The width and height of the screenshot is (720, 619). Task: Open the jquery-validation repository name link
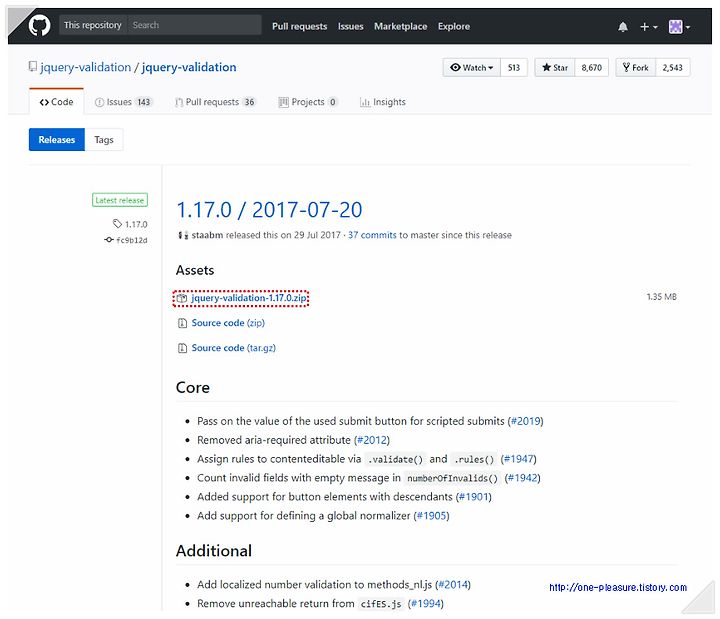pyautogui.click(x=189, y=67)
